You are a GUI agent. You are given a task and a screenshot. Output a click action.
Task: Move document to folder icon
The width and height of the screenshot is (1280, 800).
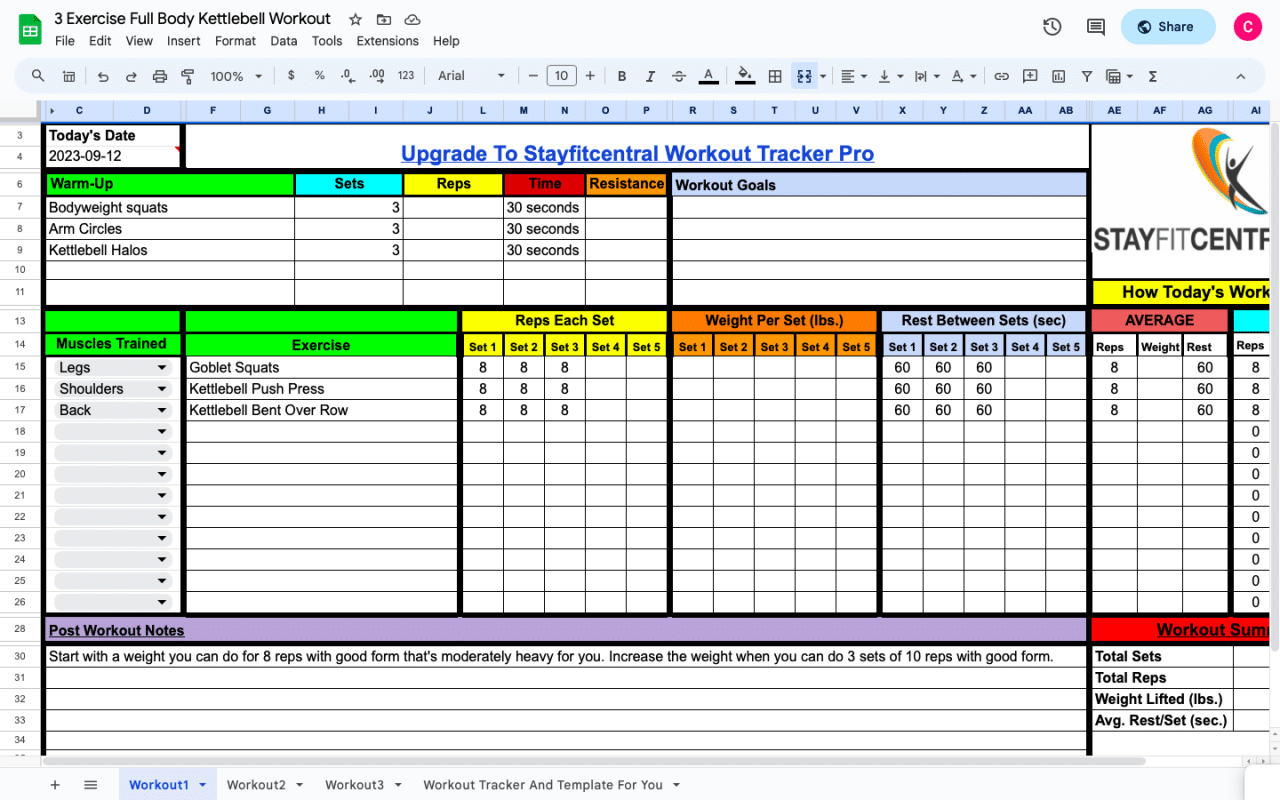click(384, 19)
